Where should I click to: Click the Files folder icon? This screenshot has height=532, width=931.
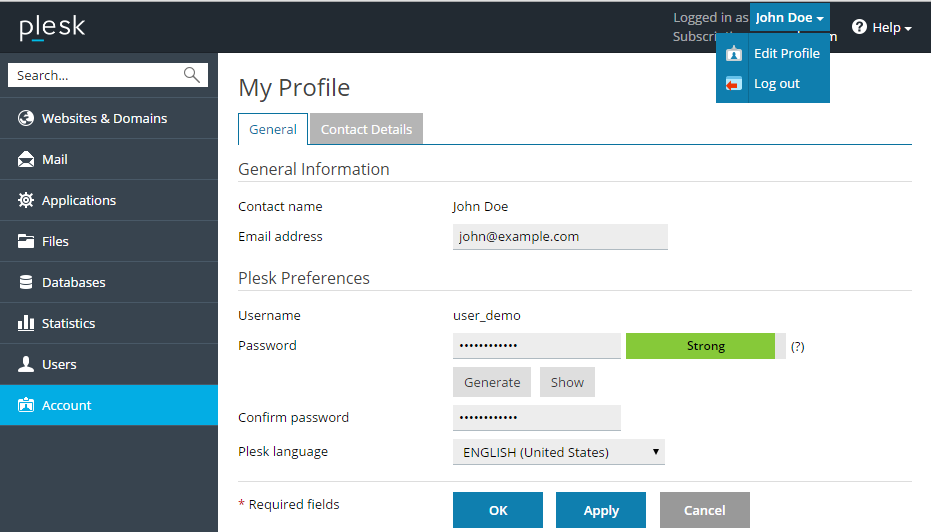tap(26, 241)
